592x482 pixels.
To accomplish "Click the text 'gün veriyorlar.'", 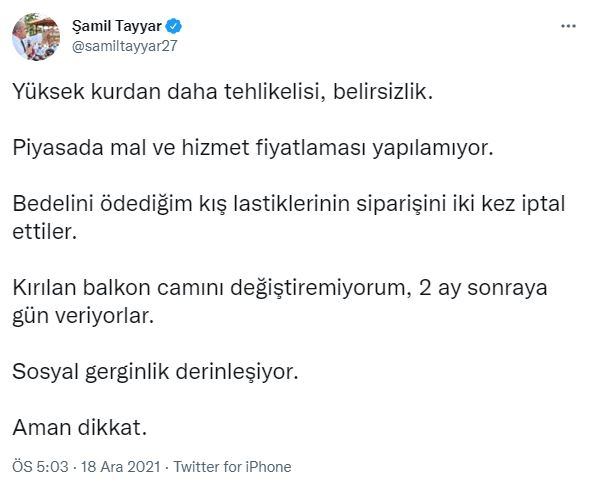I will [x=83, y=316].
